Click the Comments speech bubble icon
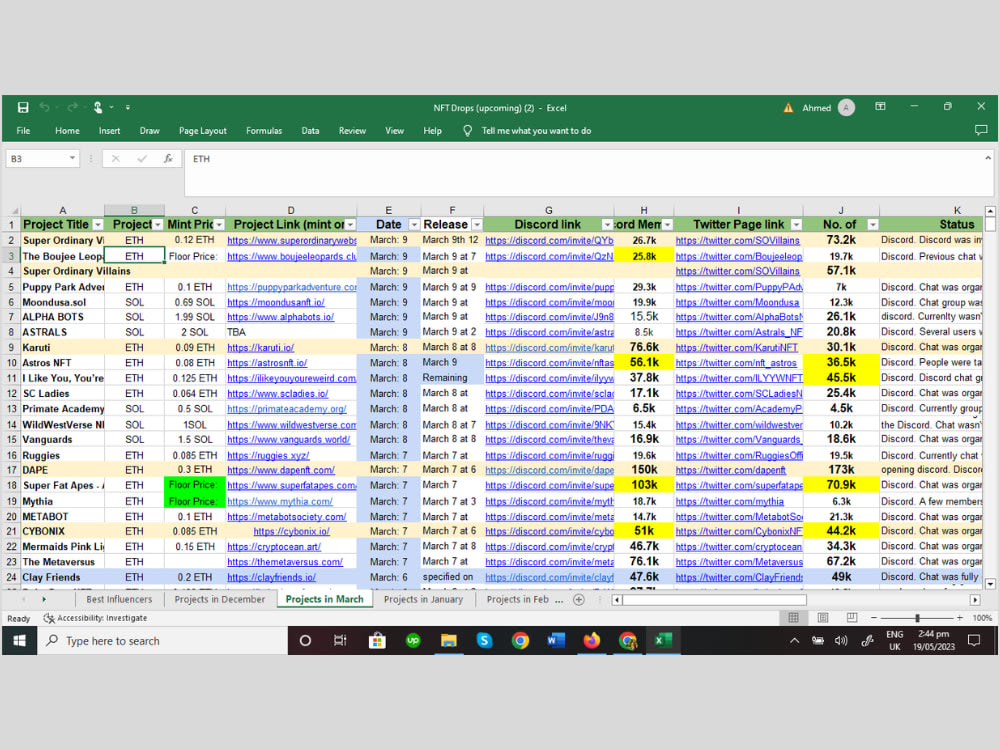The image size is (1000, 750). pyautogui.click(x=981, y=130)
